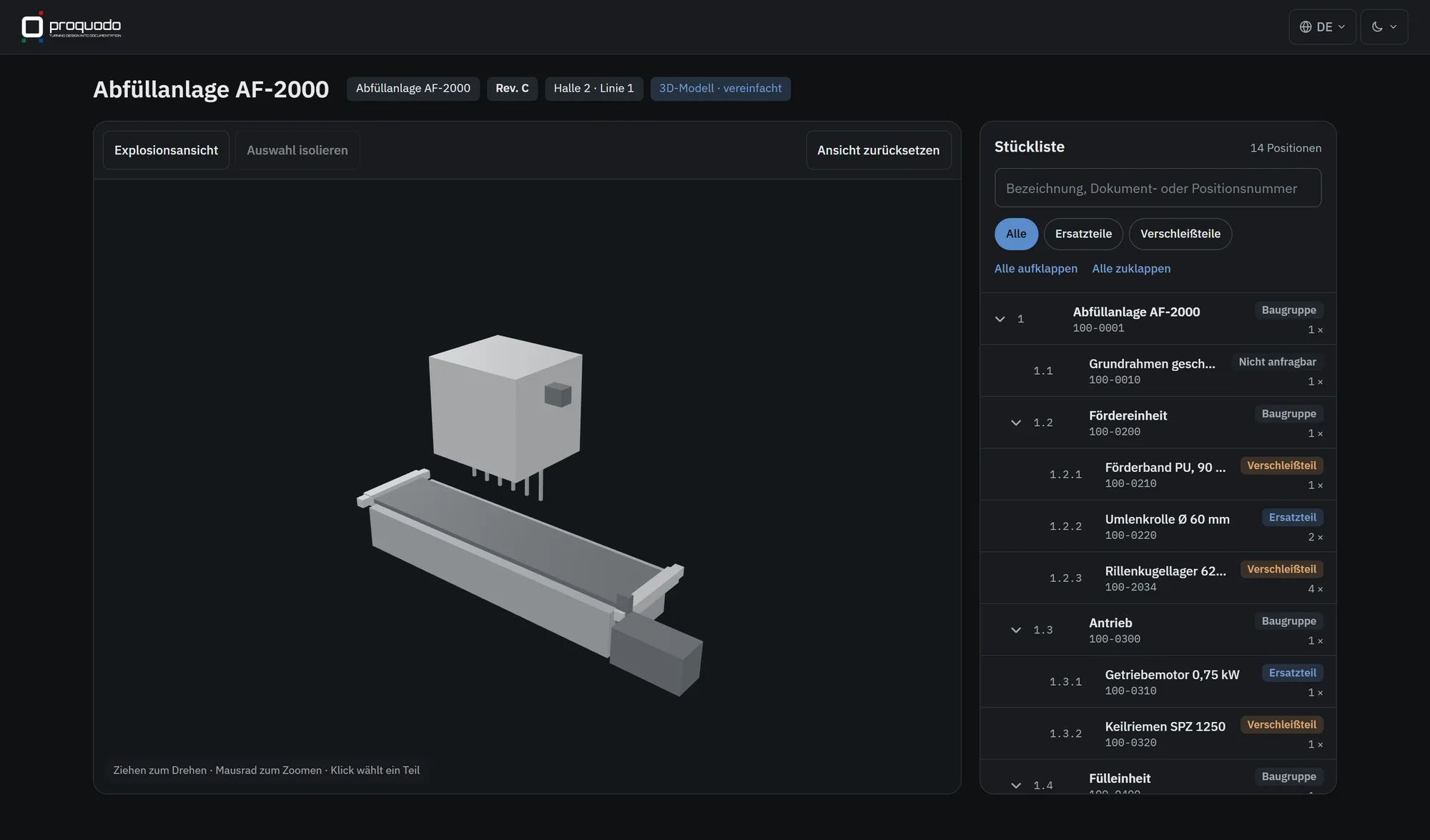This screenshot has height=840, width=1430.
Task: Focus the Stückliste search field
Action: point(1158,188)
